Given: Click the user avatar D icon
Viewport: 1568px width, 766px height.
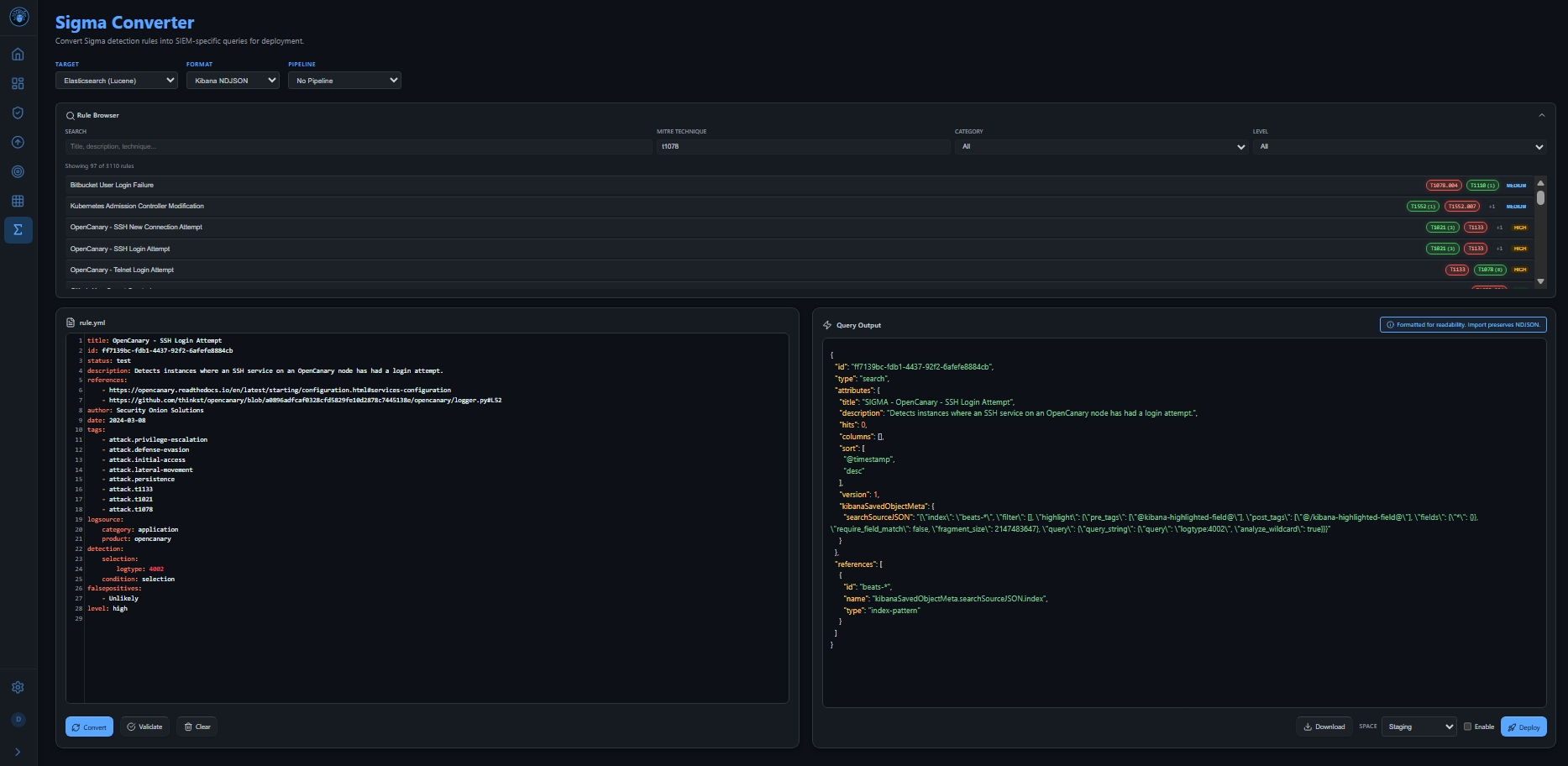Looking at the screenshot, I should 18,720.
